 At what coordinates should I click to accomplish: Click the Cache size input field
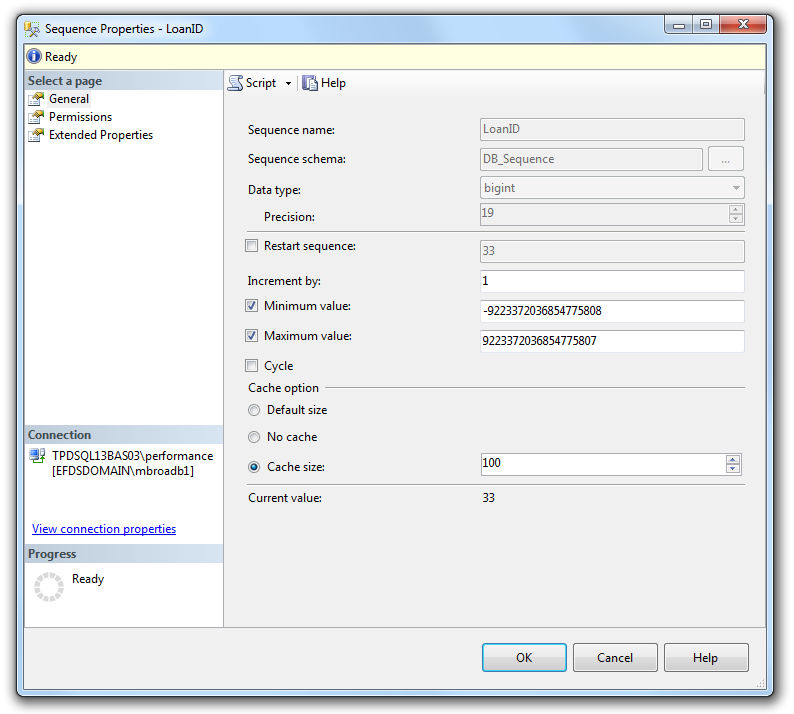pyautogui.click(x=603, y=464)
